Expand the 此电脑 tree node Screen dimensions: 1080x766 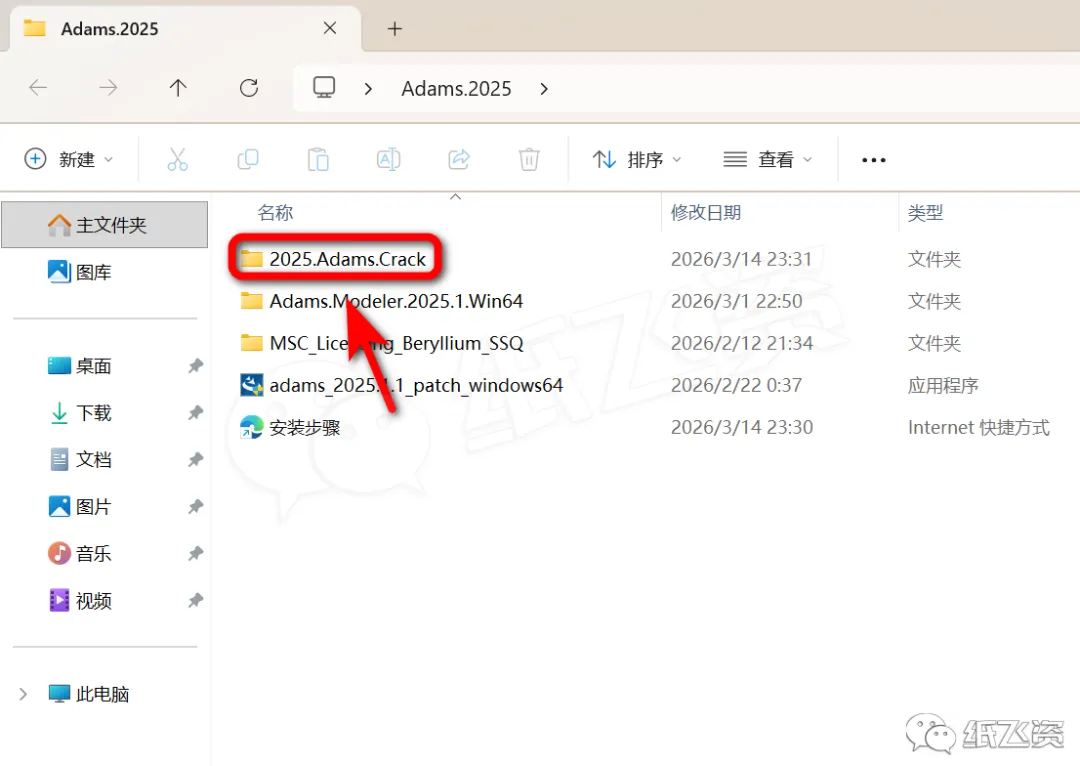(x=23, y=694)
